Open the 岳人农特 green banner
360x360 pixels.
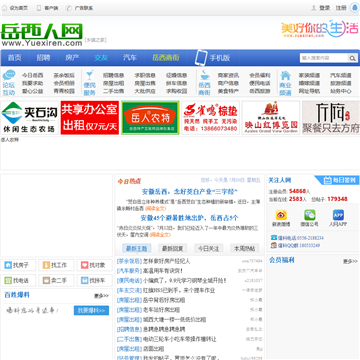[x=150, y=118]
